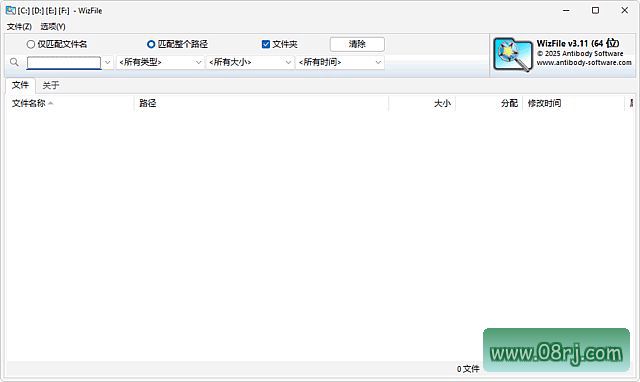This screenshot has height=382, width=640.
Task: Sort by 修改时间 column header
Action: pos(573,103)
